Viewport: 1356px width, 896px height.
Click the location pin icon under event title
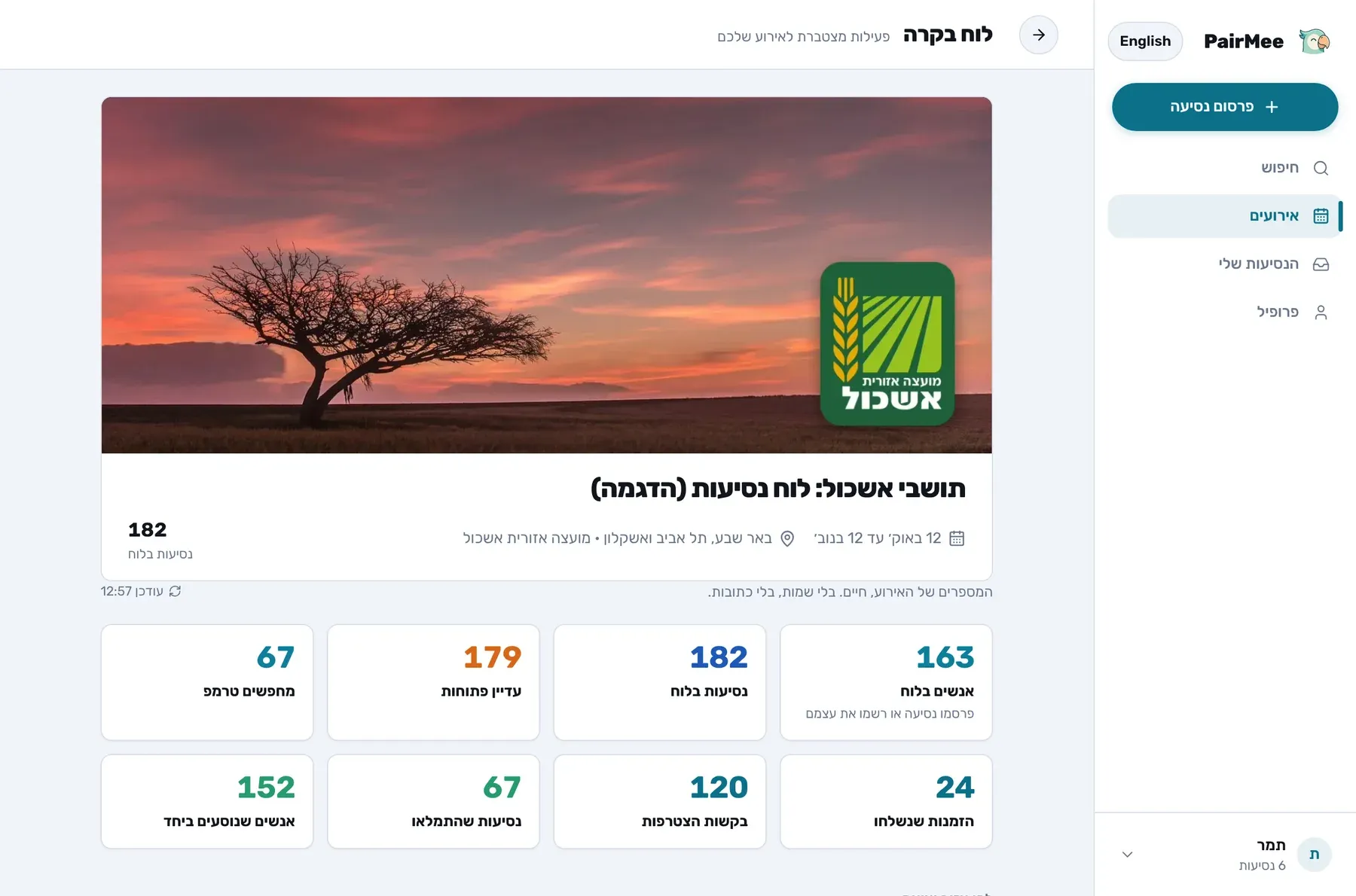point(787,538)
